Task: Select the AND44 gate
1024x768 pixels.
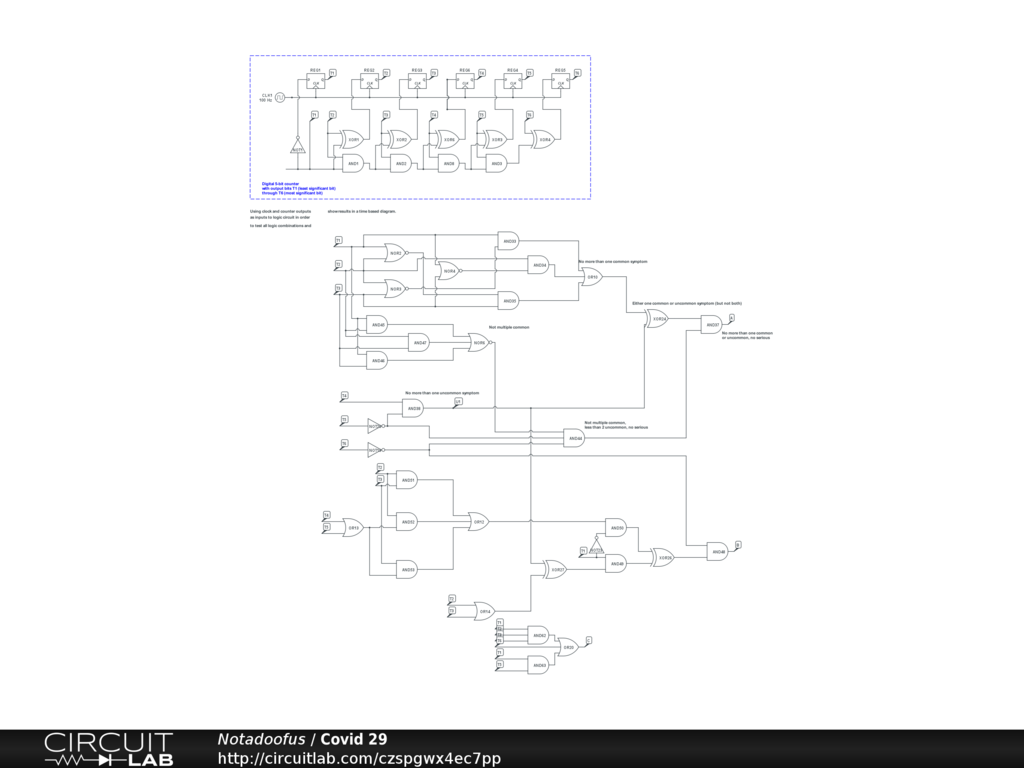Action: click(574, 438)
